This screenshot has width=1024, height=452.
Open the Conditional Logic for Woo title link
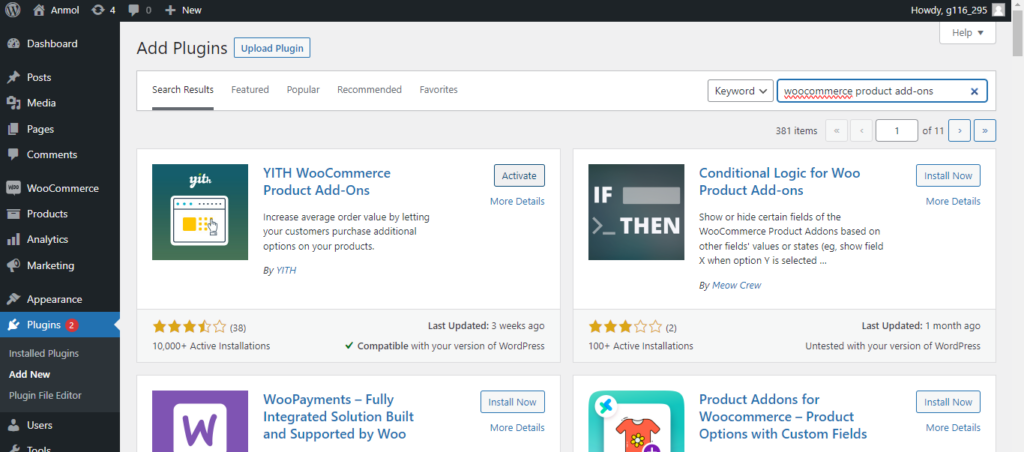tap(779, 182)
